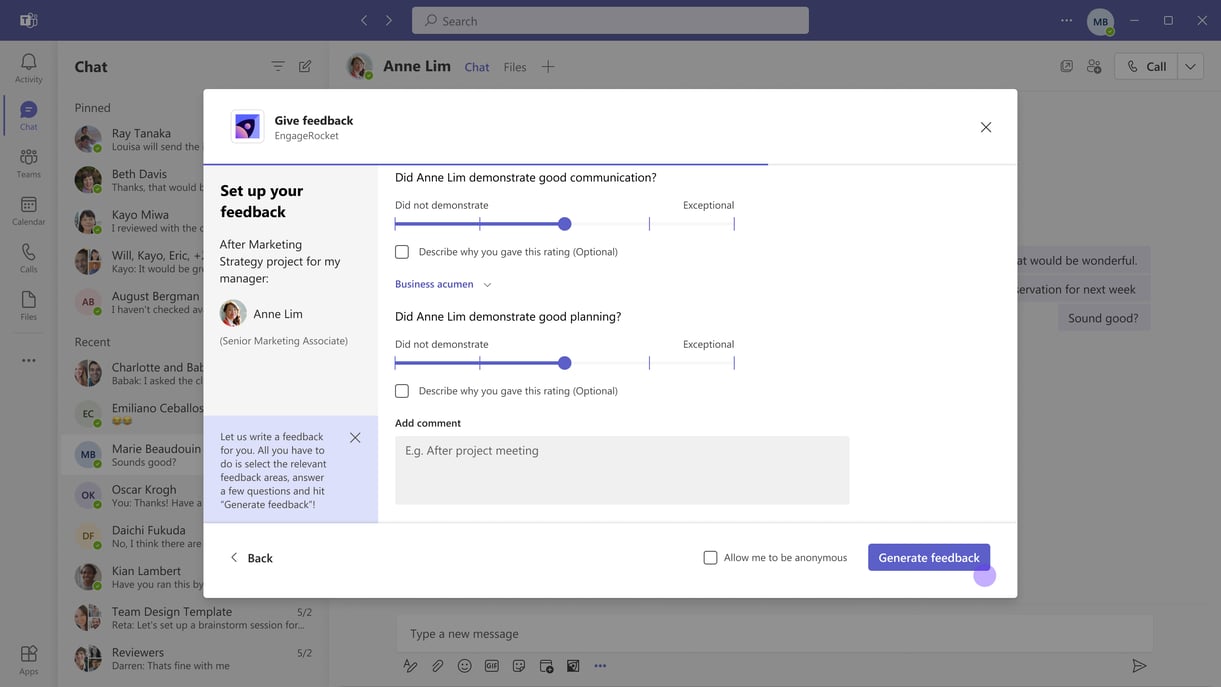Start a new chat with compose icon

pyautogui.click(x=305, y=67)
